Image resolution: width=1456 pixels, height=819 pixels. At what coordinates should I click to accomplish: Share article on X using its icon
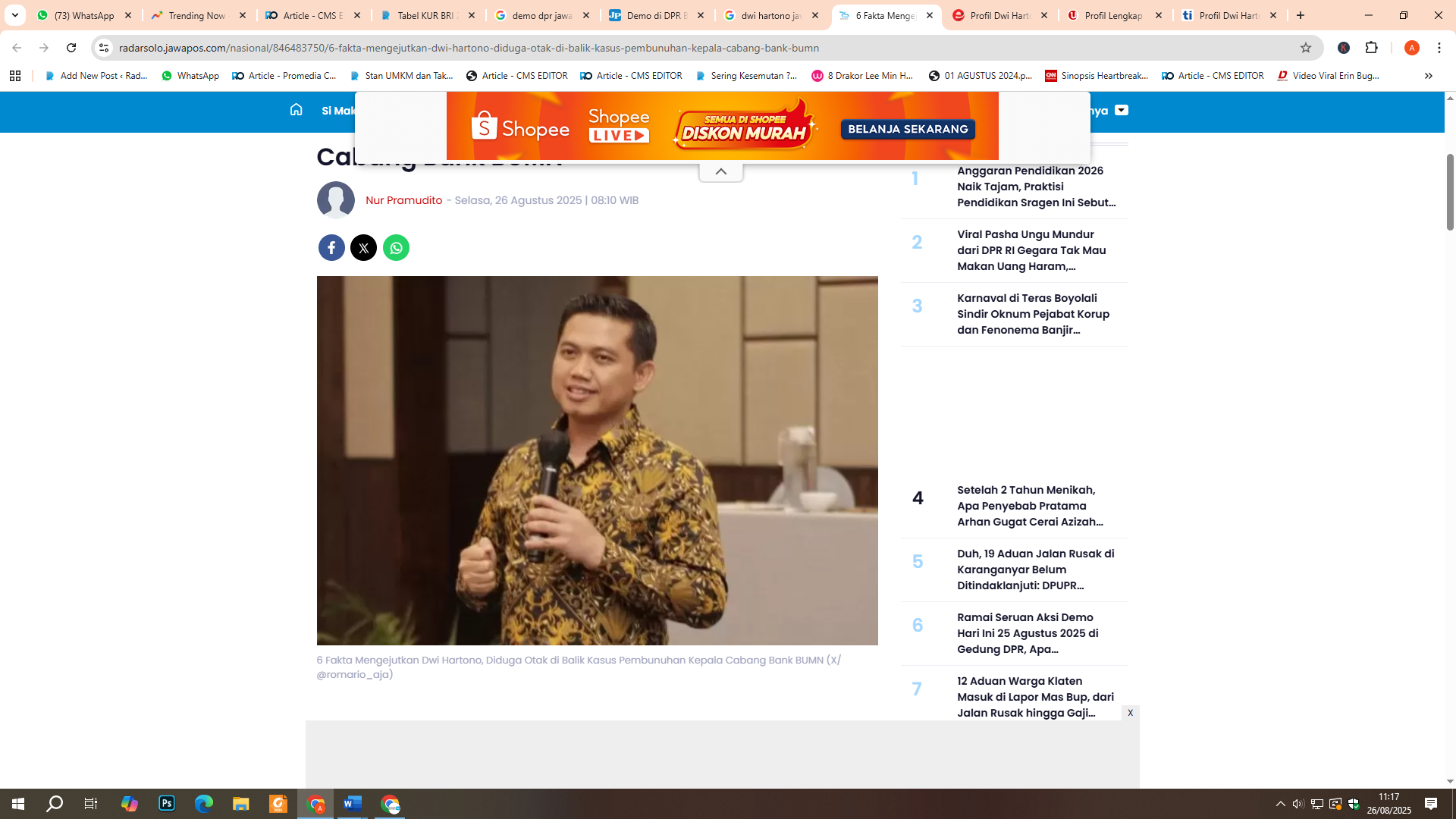[363, 247]
